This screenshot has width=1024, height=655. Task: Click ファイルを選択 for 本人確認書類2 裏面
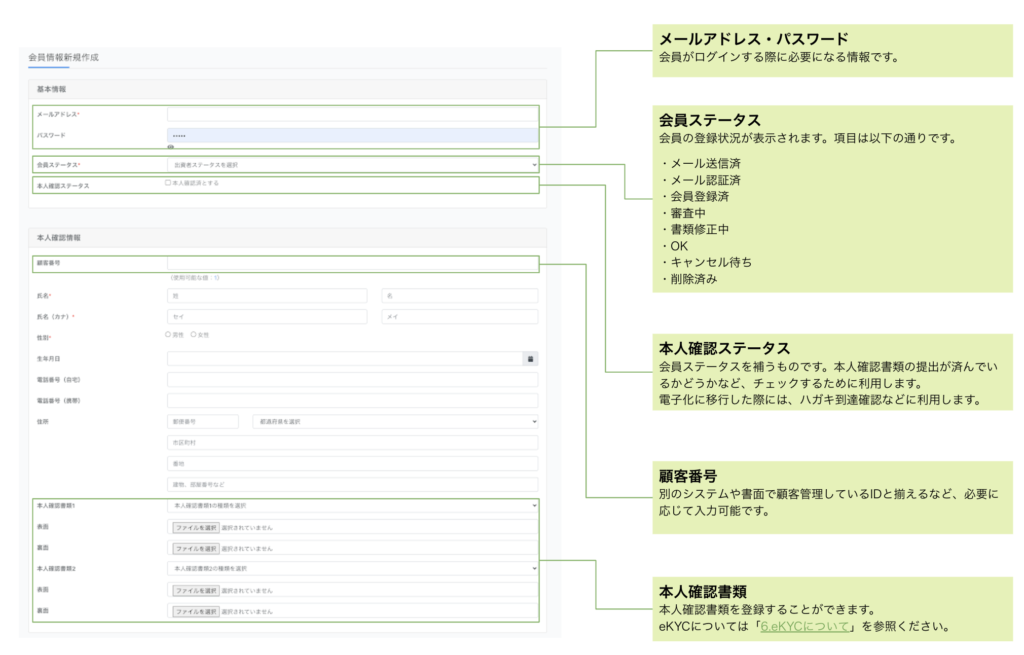pos(195,611)
